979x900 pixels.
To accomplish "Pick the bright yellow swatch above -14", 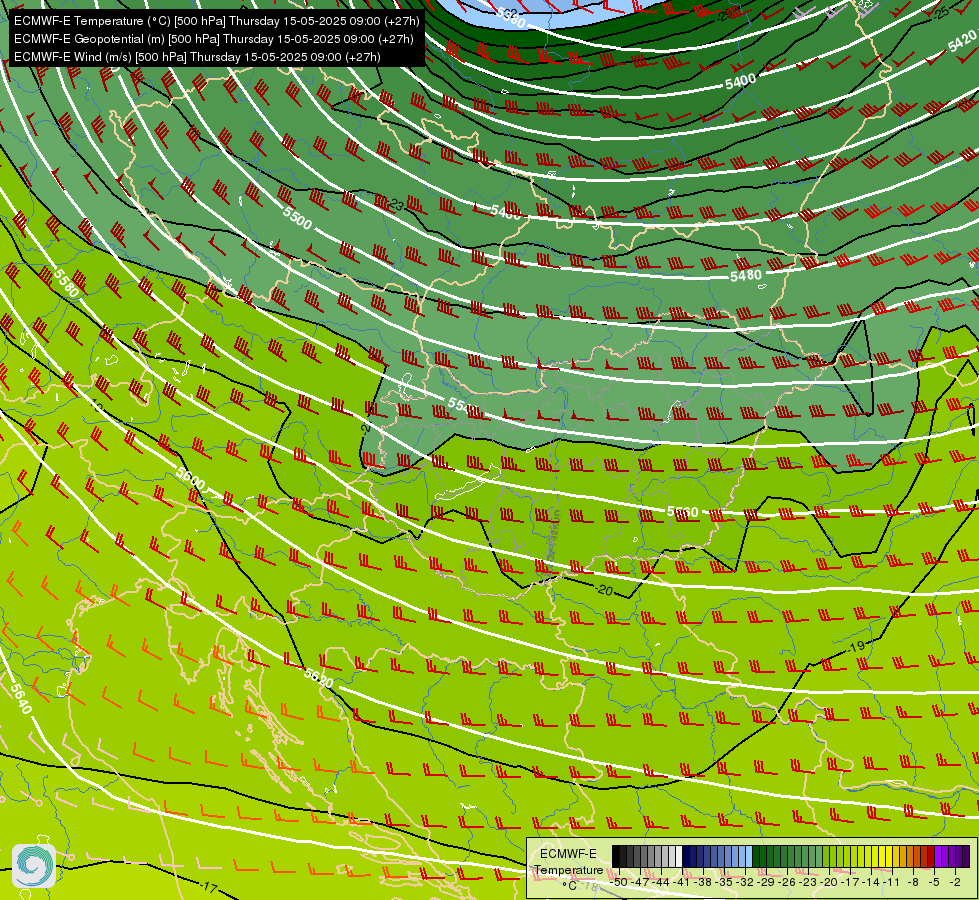I will (x=875, y=856).
